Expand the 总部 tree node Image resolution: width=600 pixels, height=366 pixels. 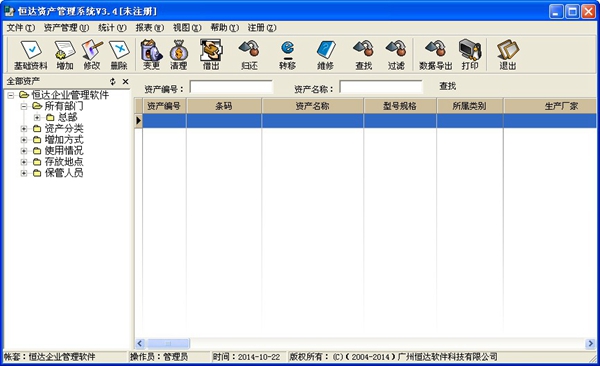37,117
